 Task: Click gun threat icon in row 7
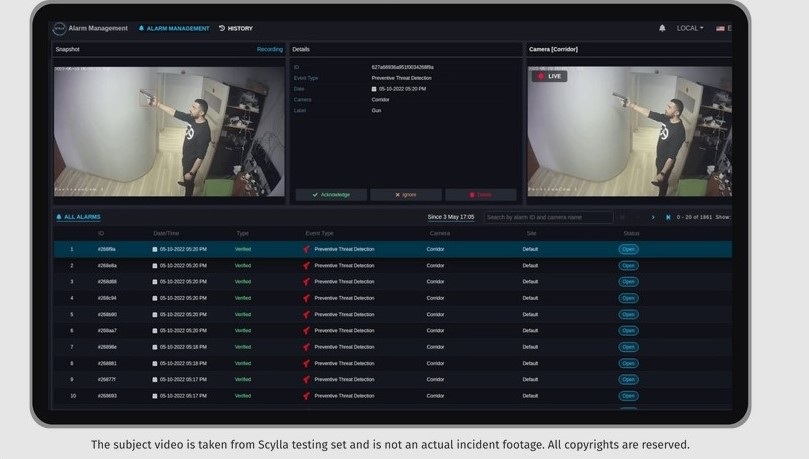coord(307,347)
